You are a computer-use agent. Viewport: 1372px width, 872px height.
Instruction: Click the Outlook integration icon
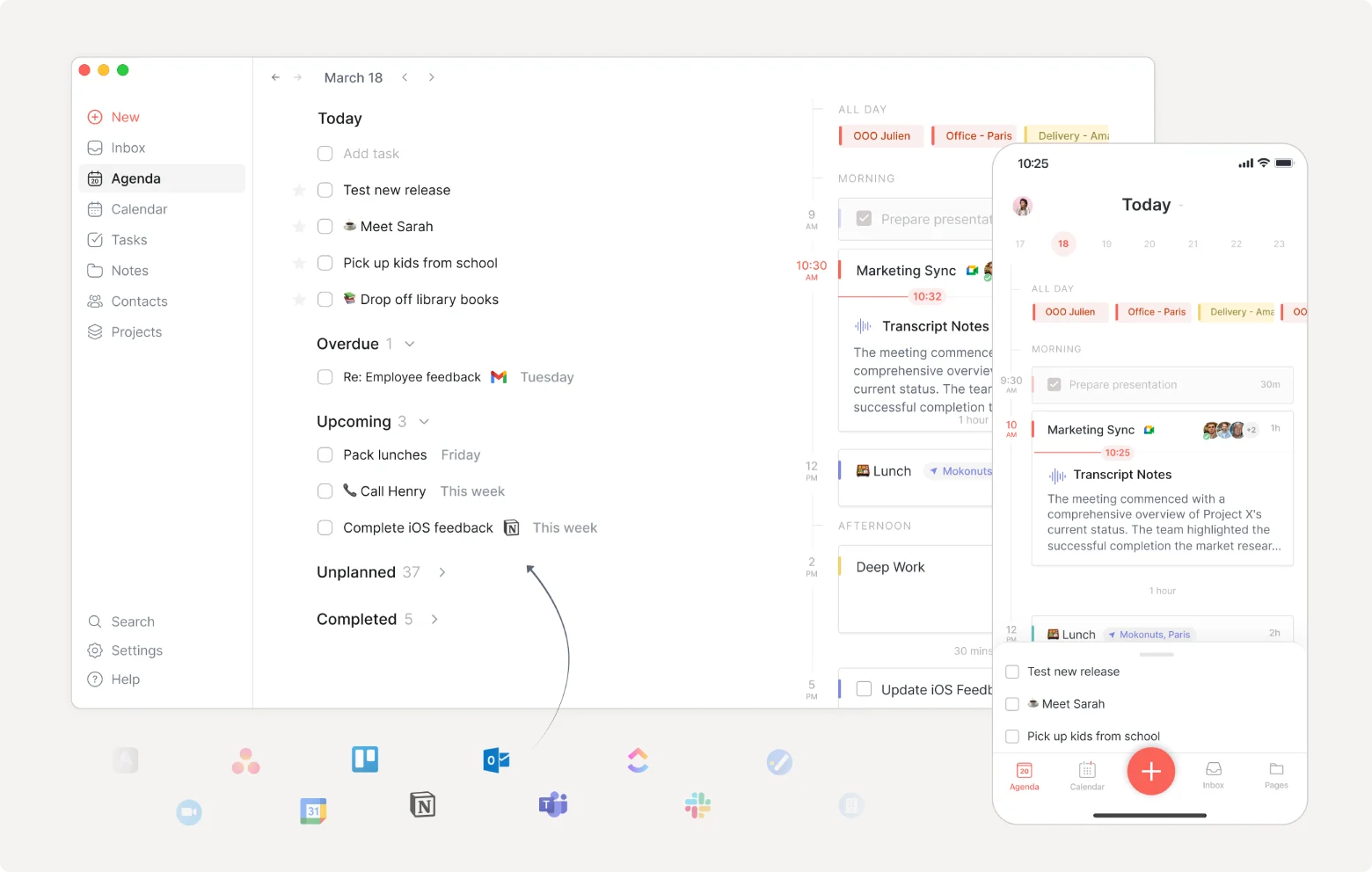click(x=496, y=759)
